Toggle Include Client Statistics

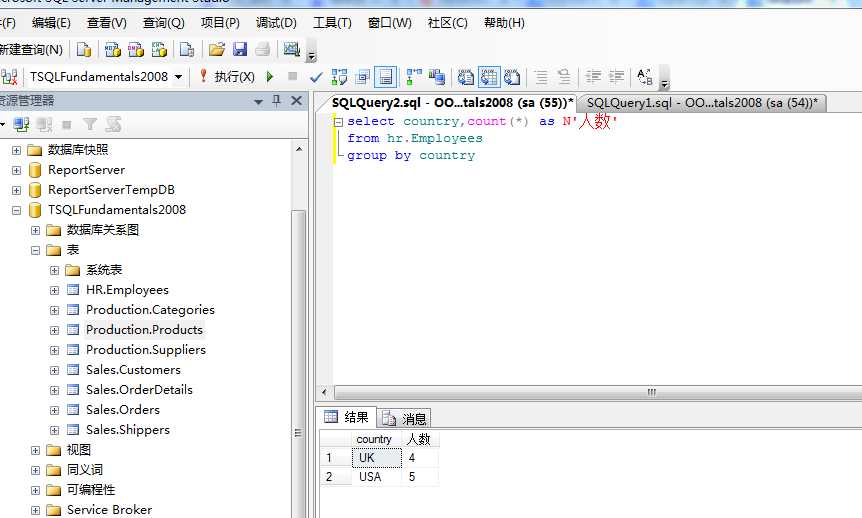[437, 77]
